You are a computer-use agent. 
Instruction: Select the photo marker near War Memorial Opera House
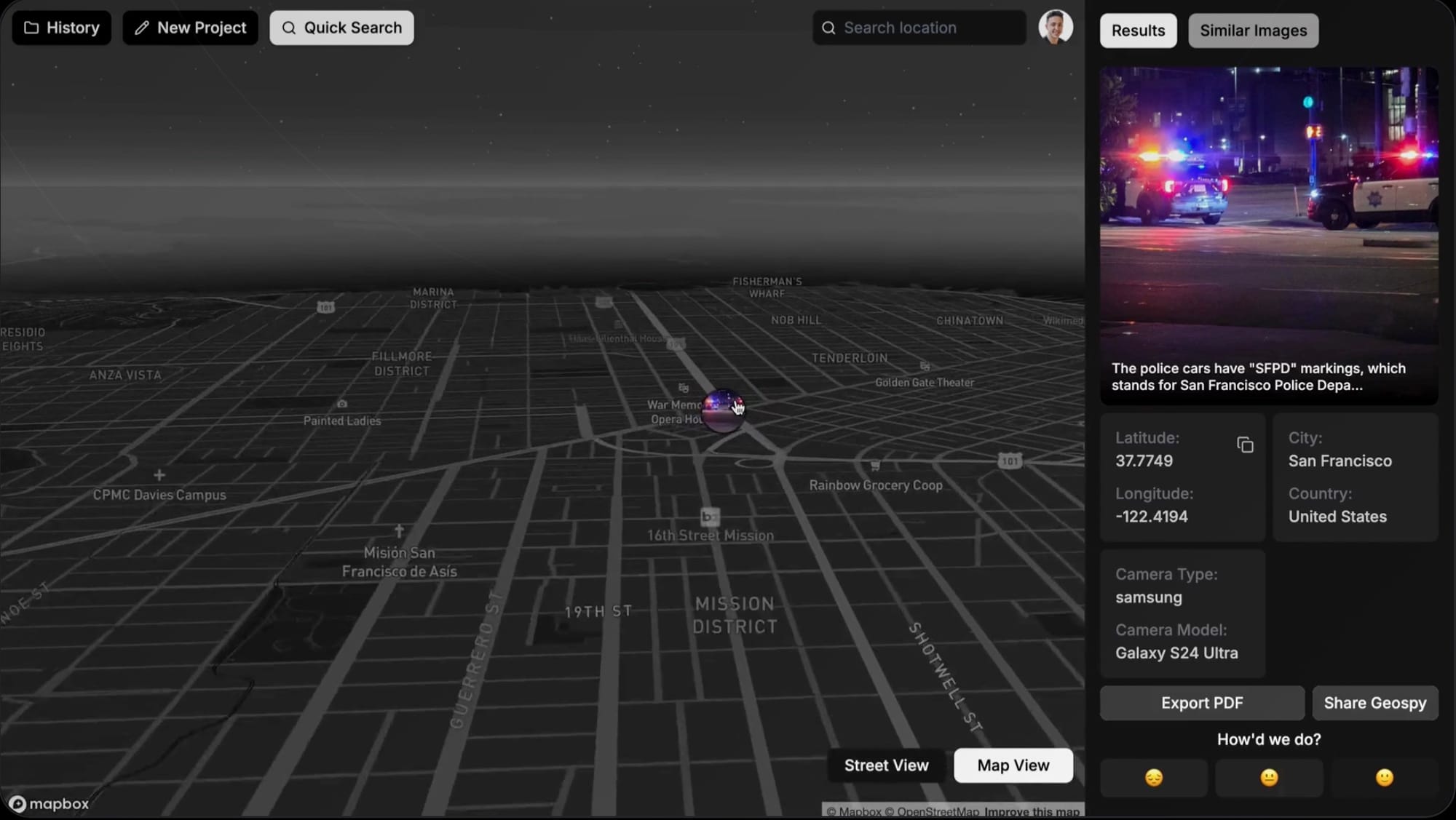[x=723, y=410]
